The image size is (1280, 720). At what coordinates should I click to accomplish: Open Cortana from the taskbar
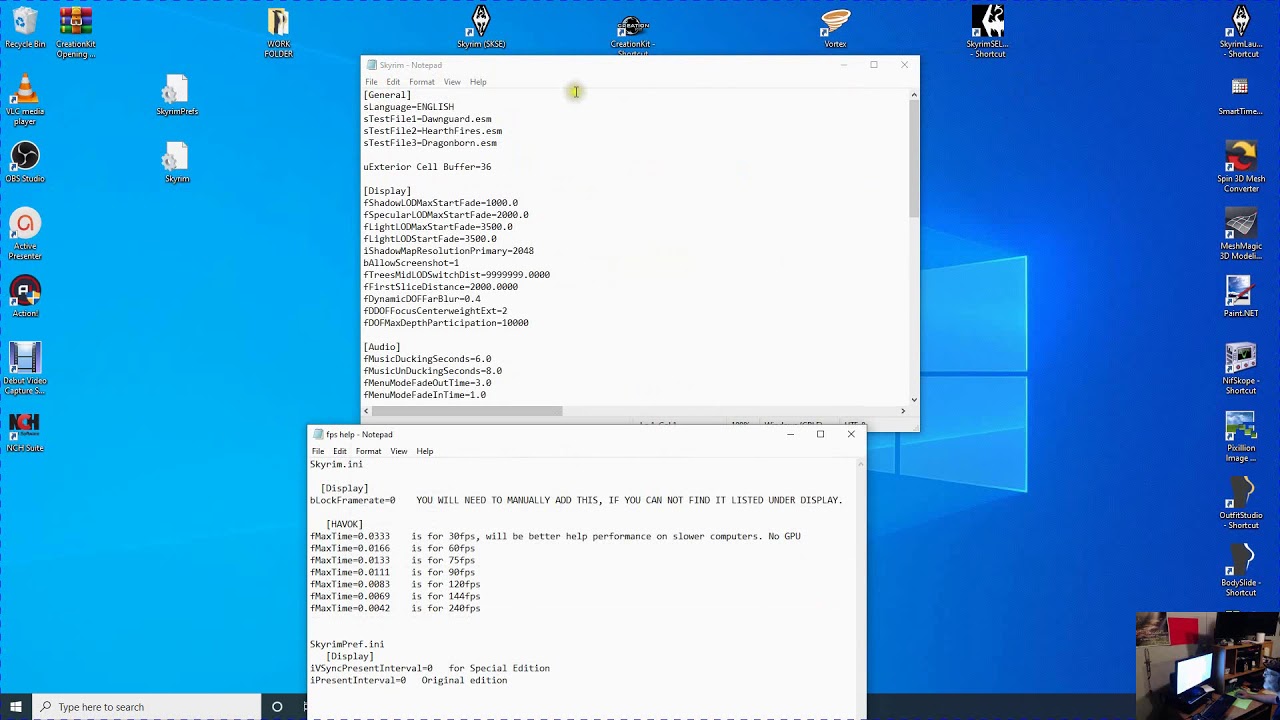tap(277, 707)
